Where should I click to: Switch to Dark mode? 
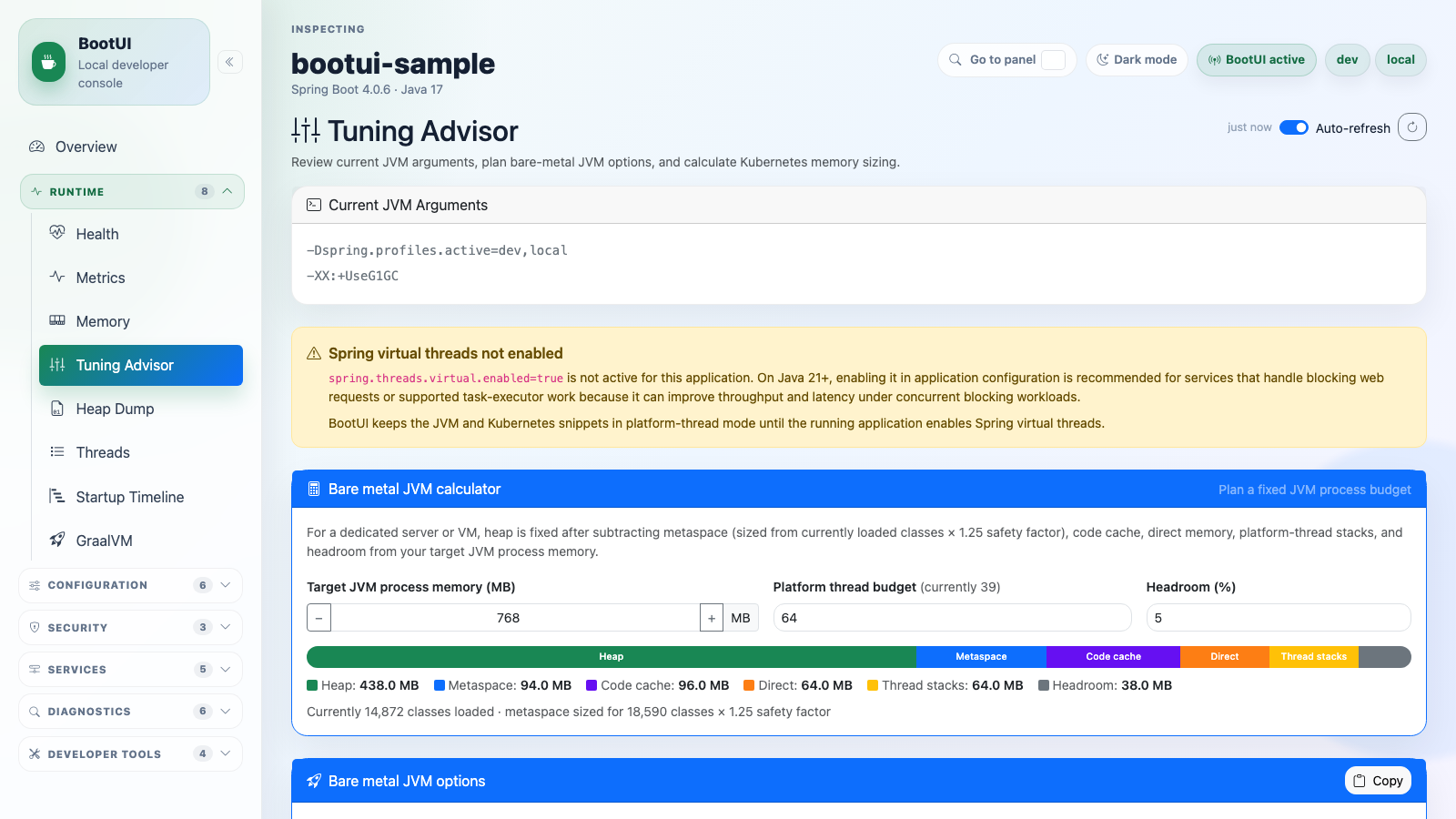1137,60
